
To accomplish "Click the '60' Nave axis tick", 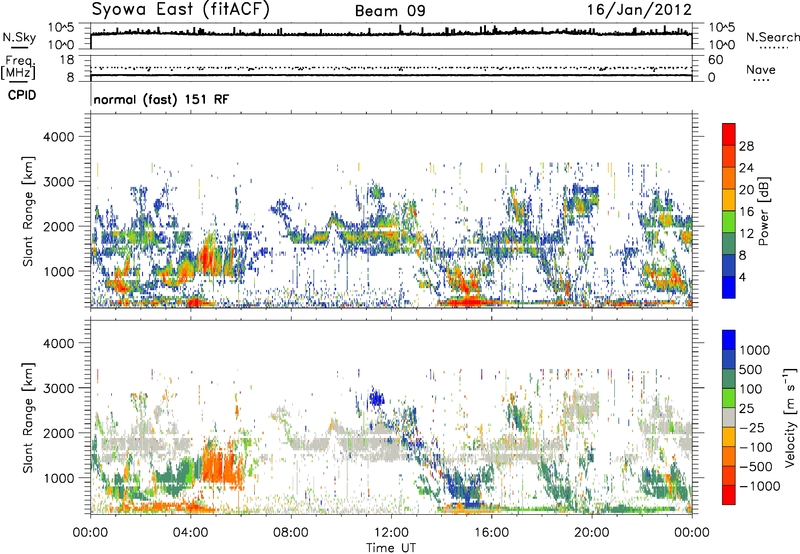I will pos(715,60).
